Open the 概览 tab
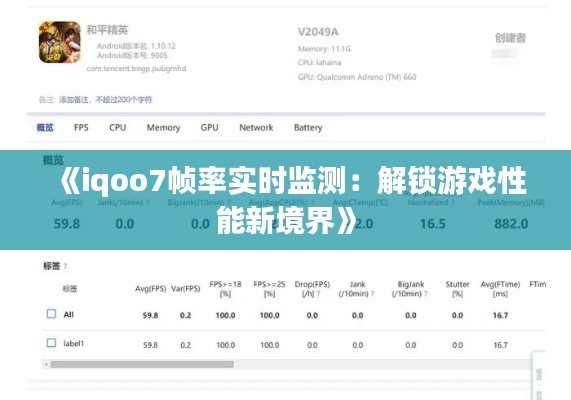The image size is (571, 400). [x=45, y=128]
